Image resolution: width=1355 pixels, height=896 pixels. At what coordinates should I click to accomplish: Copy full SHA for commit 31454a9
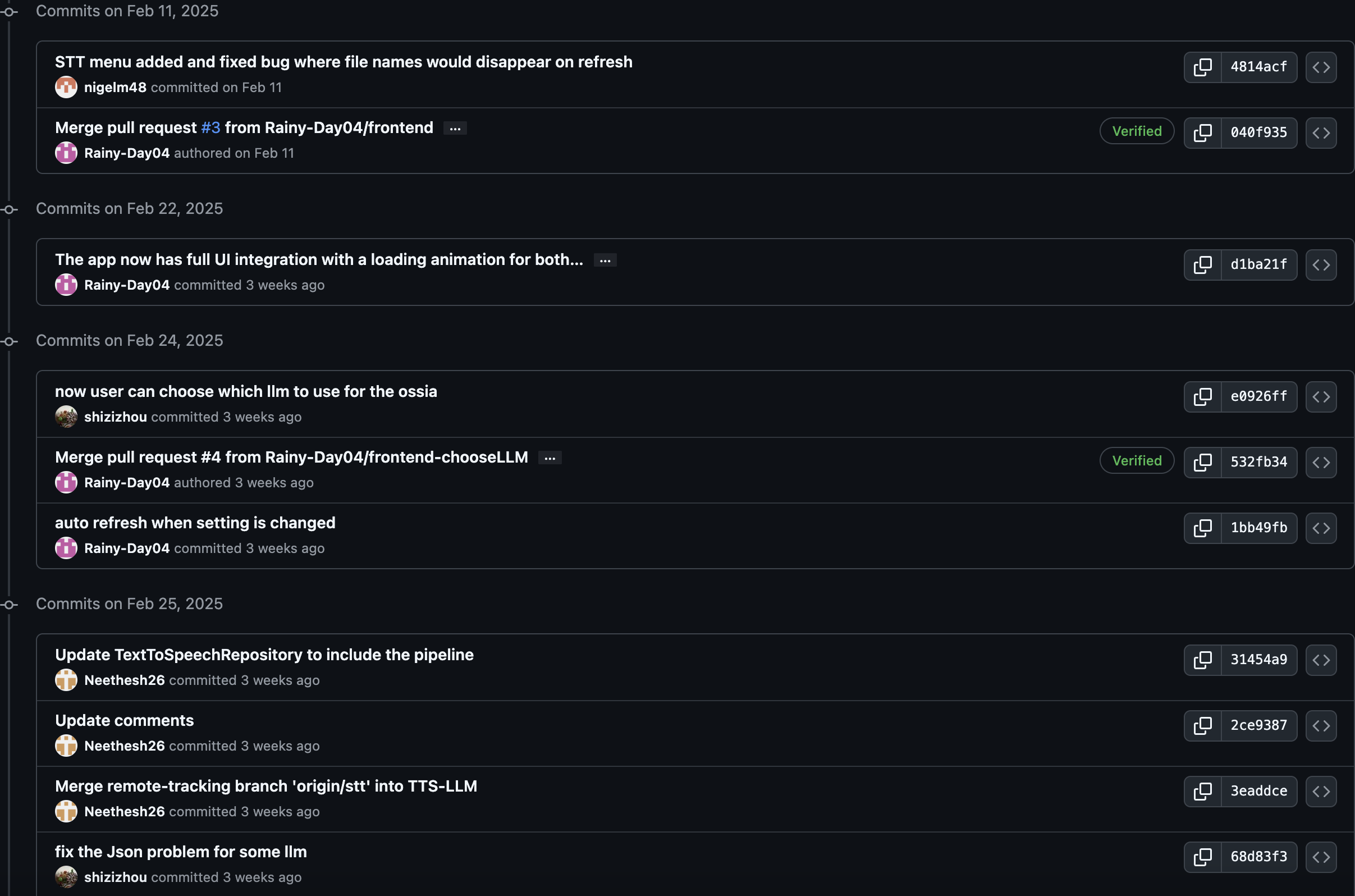tap(1202, 660)
